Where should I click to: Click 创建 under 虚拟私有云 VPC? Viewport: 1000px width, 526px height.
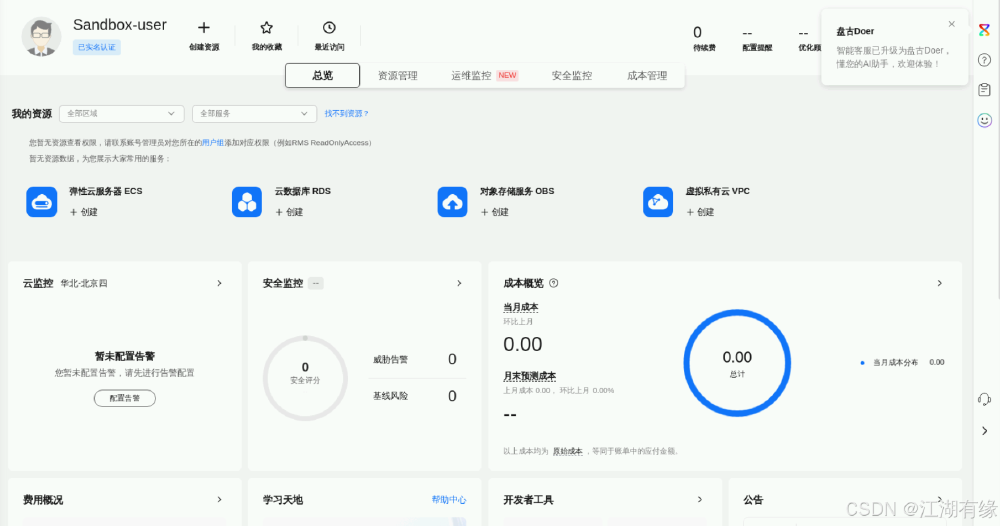700,212
